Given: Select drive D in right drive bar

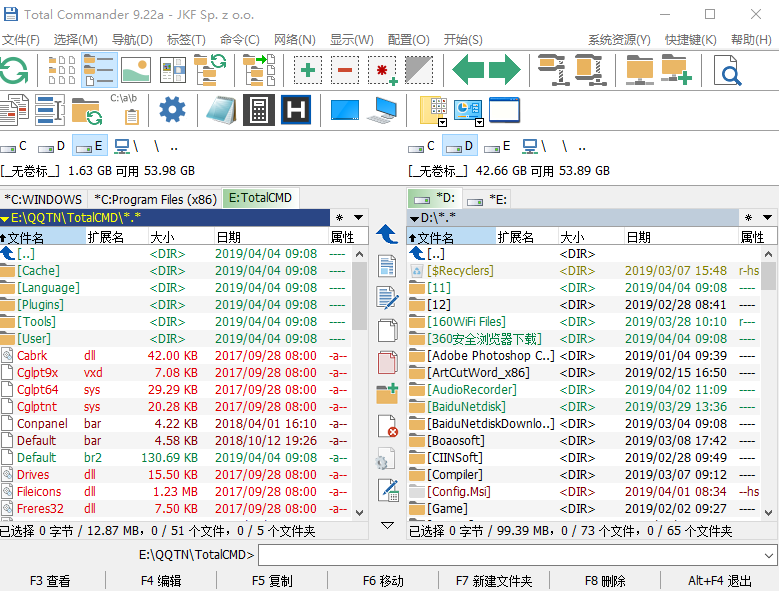Looking at the screenshot, I should [x=460, y=146].
